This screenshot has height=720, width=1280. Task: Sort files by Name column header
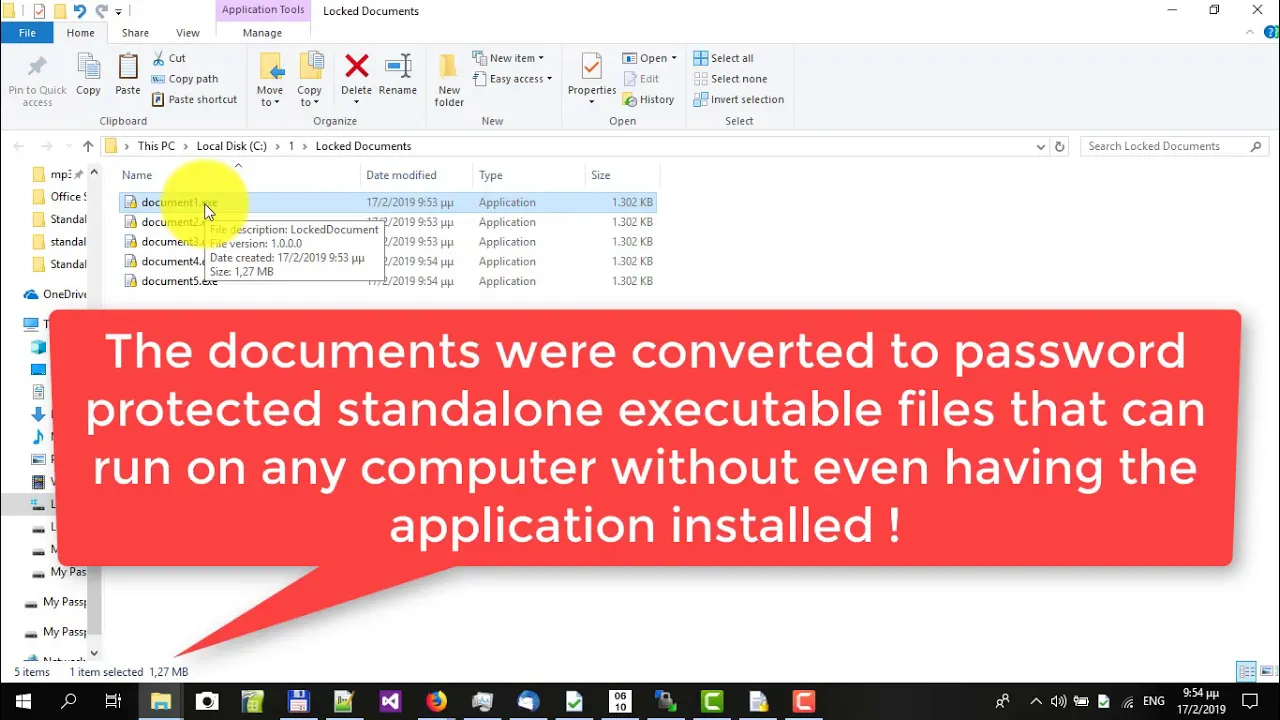pos(238,175)
